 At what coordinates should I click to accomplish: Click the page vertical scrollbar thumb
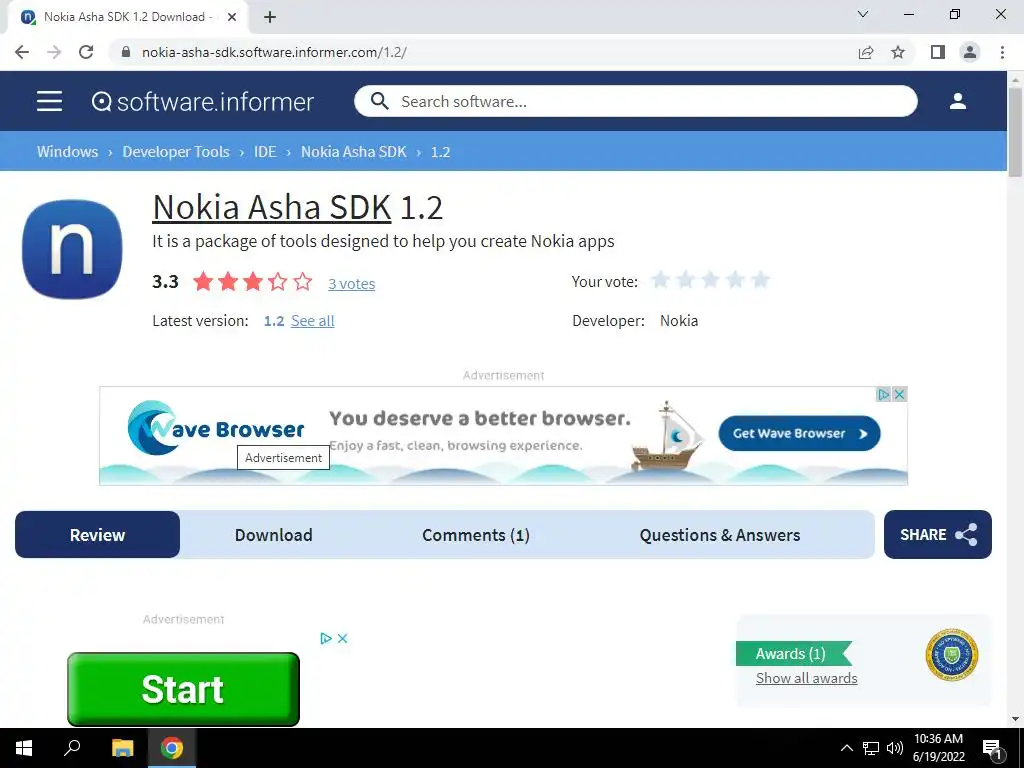[1015, 131]
